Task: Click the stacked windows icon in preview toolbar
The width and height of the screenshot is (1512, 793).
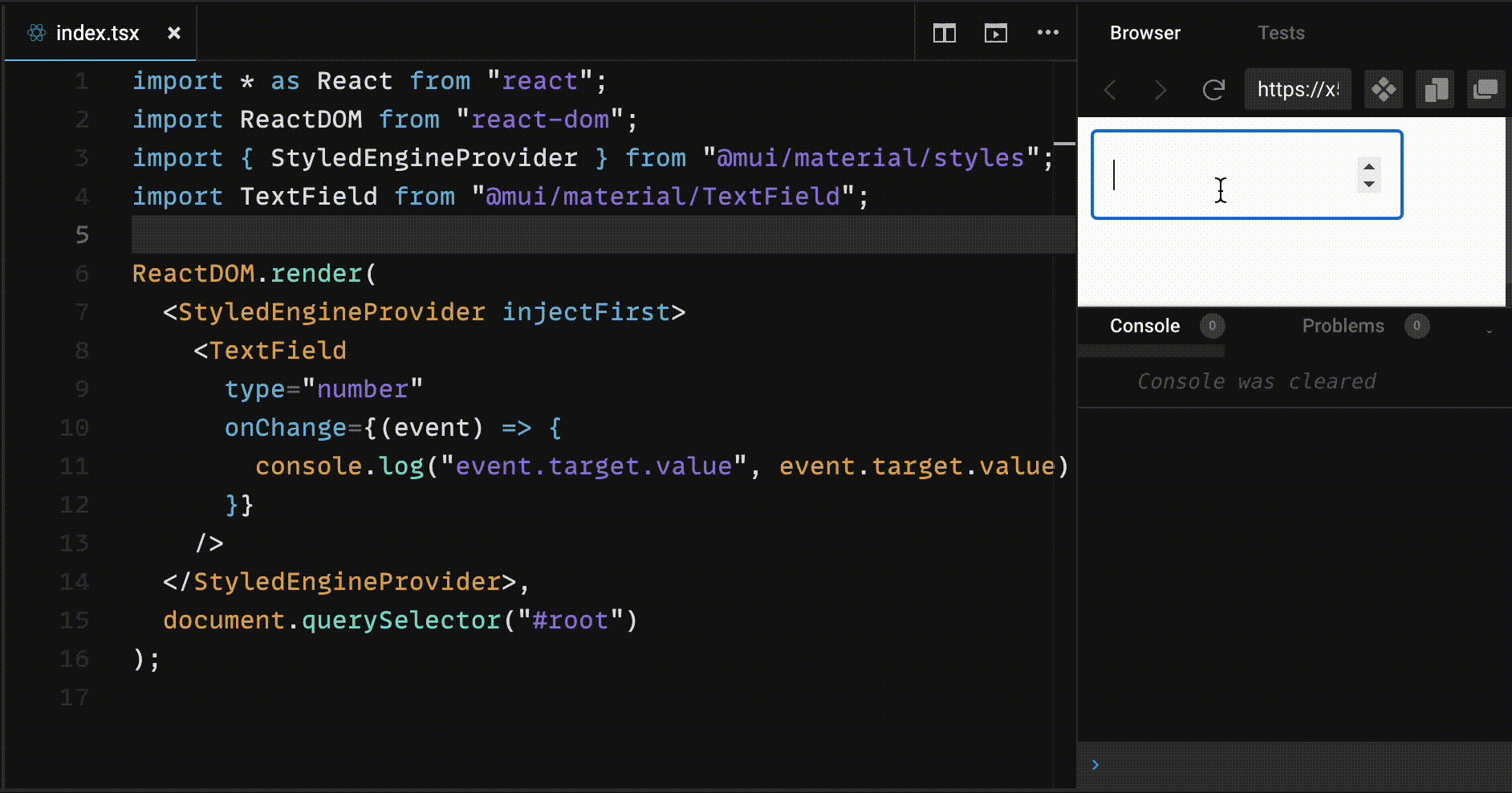Action: click(1486, 89)
